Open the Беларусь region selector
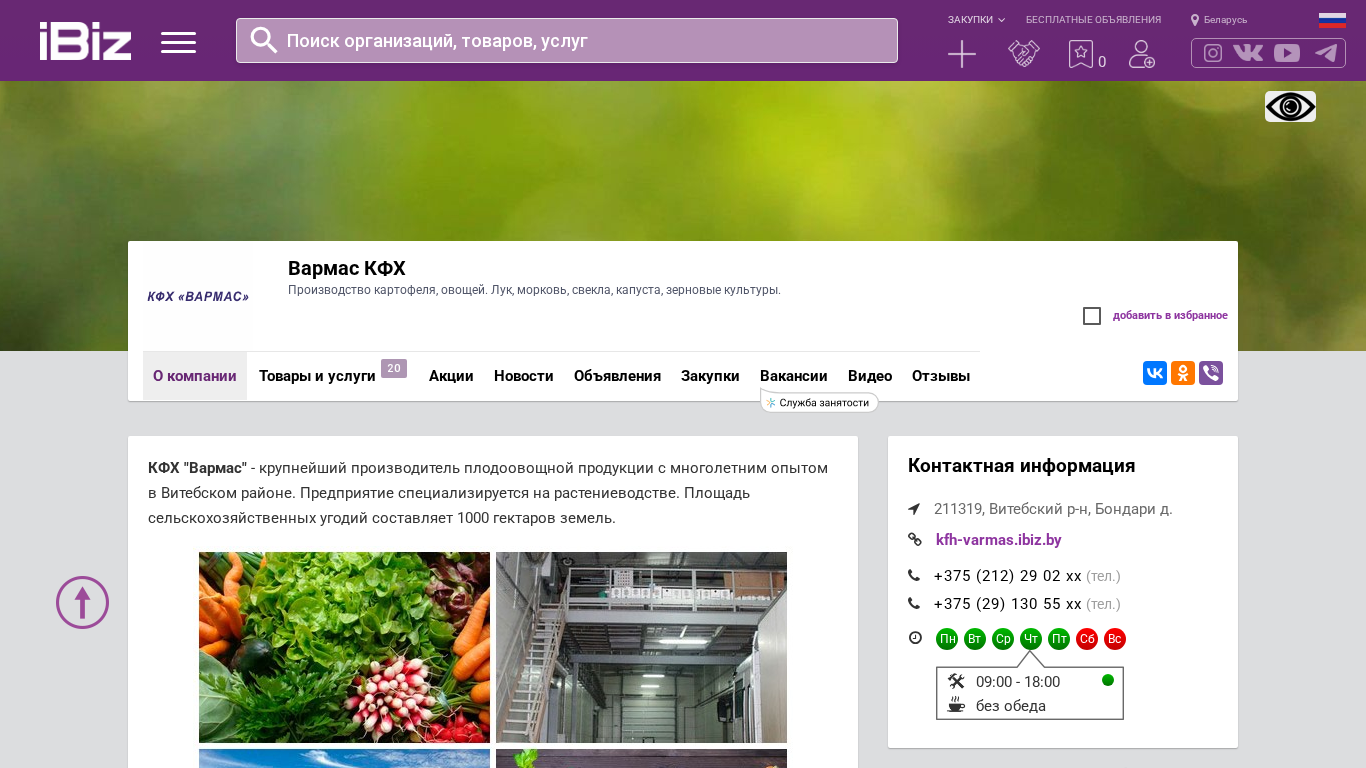Viewport: 1366px width, 768px height. 1219,20
